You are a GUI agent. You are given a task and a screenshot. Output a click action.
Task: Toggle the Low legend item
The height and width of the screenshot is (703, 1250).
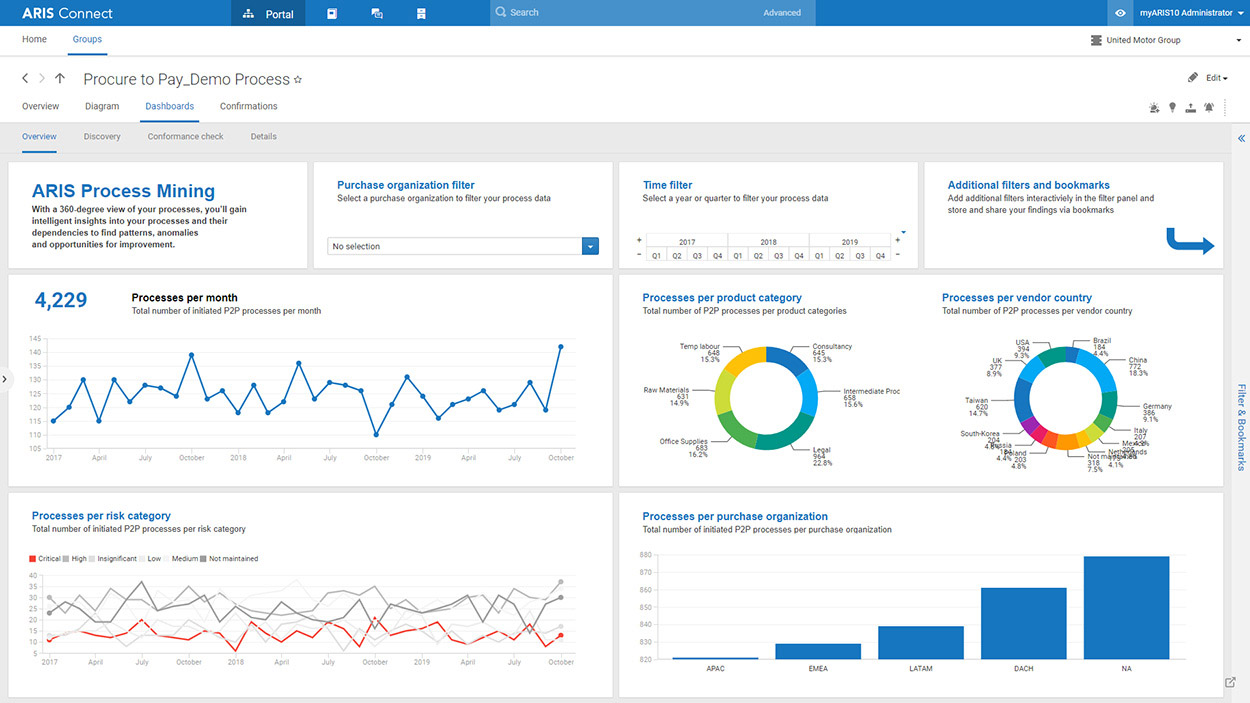[149, 559]
